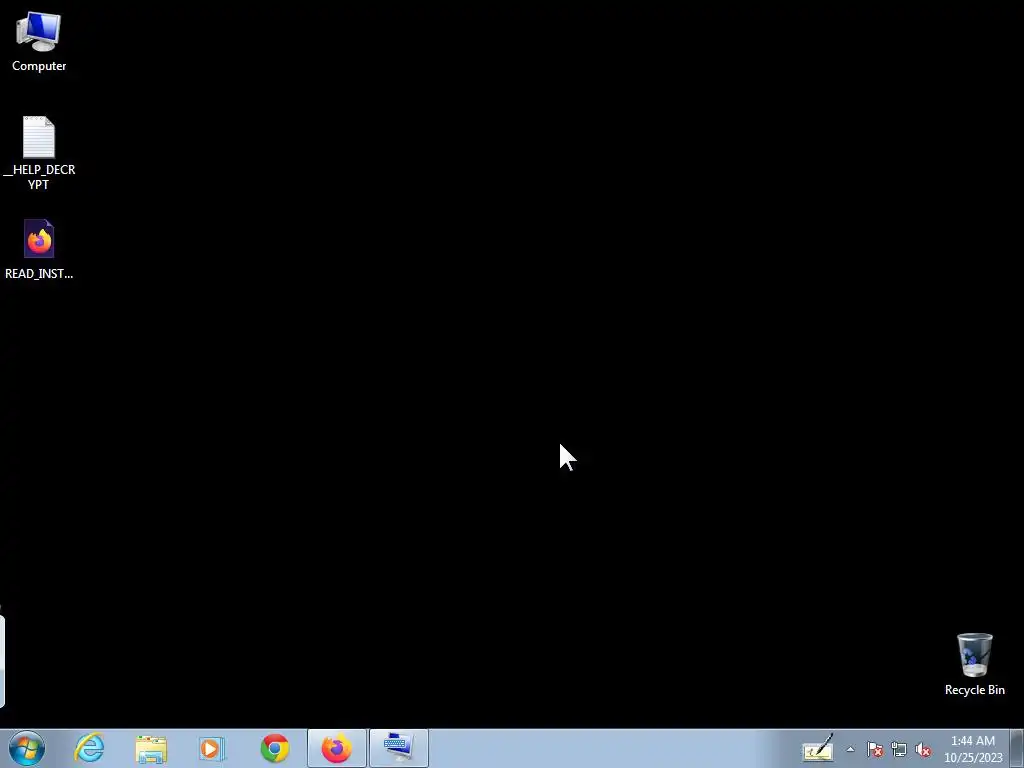Open the Windows Start menu
Screen dimensions: 1024x768
pos(27,748)
